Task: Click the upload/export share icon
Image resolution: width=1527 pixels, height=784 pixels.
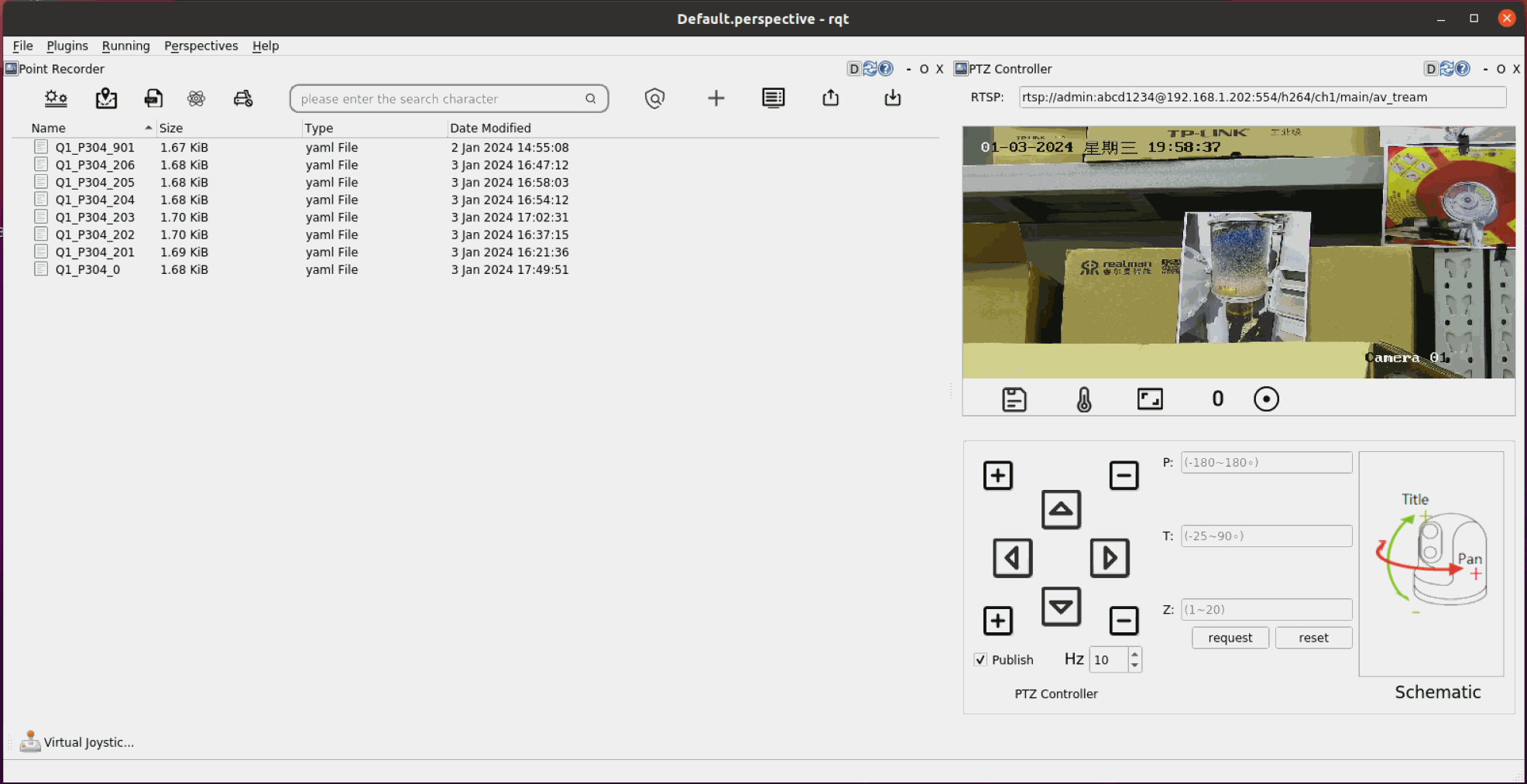Action: tap(830, 98)
